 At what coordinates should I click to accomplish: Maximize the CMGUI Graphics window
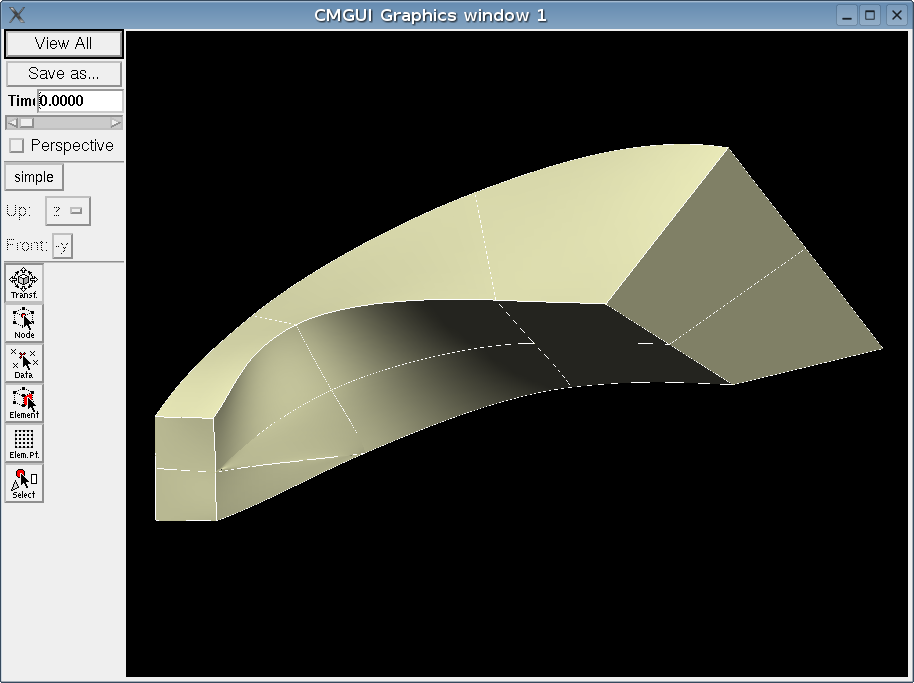click(x=870, y=15)
